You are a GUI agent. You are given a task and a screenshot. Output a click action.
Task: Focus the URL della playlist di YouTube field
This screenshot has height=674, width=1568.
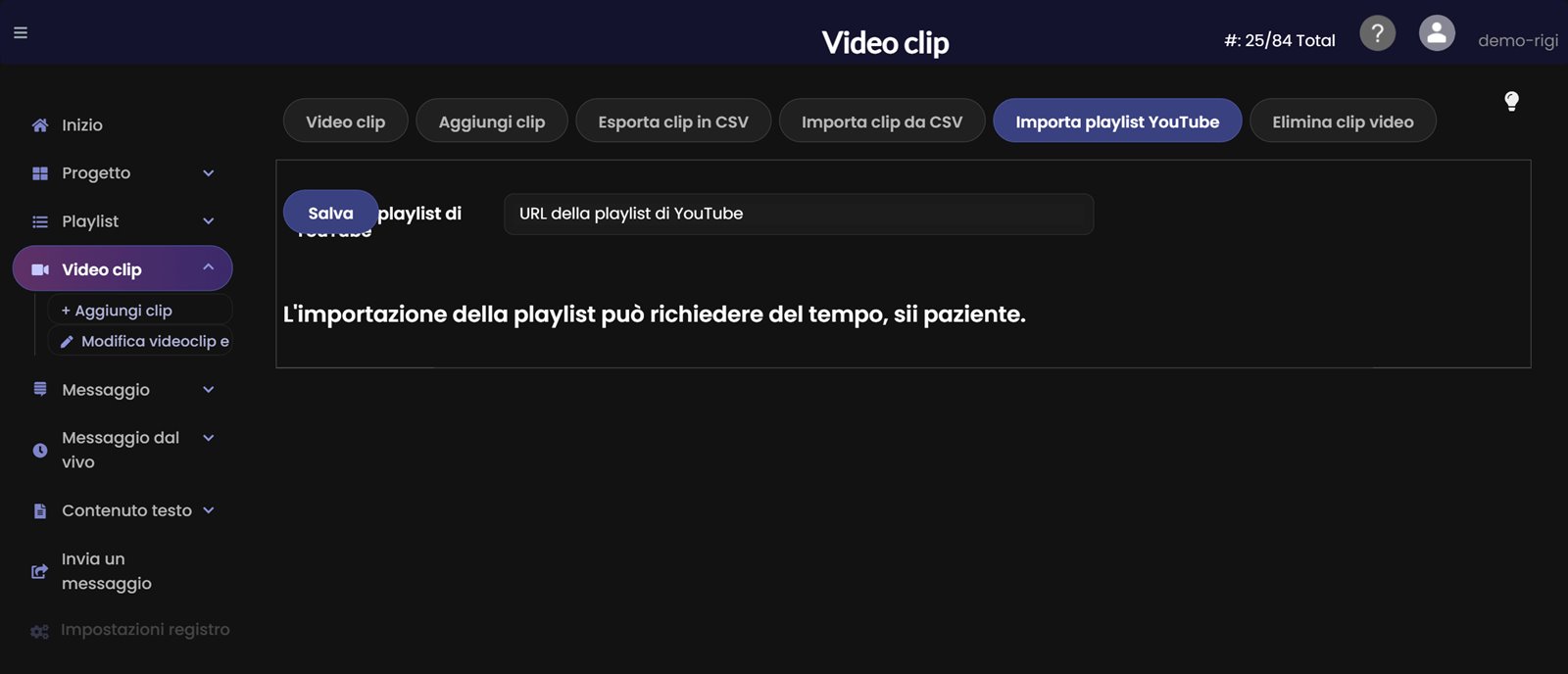[799, 214]
